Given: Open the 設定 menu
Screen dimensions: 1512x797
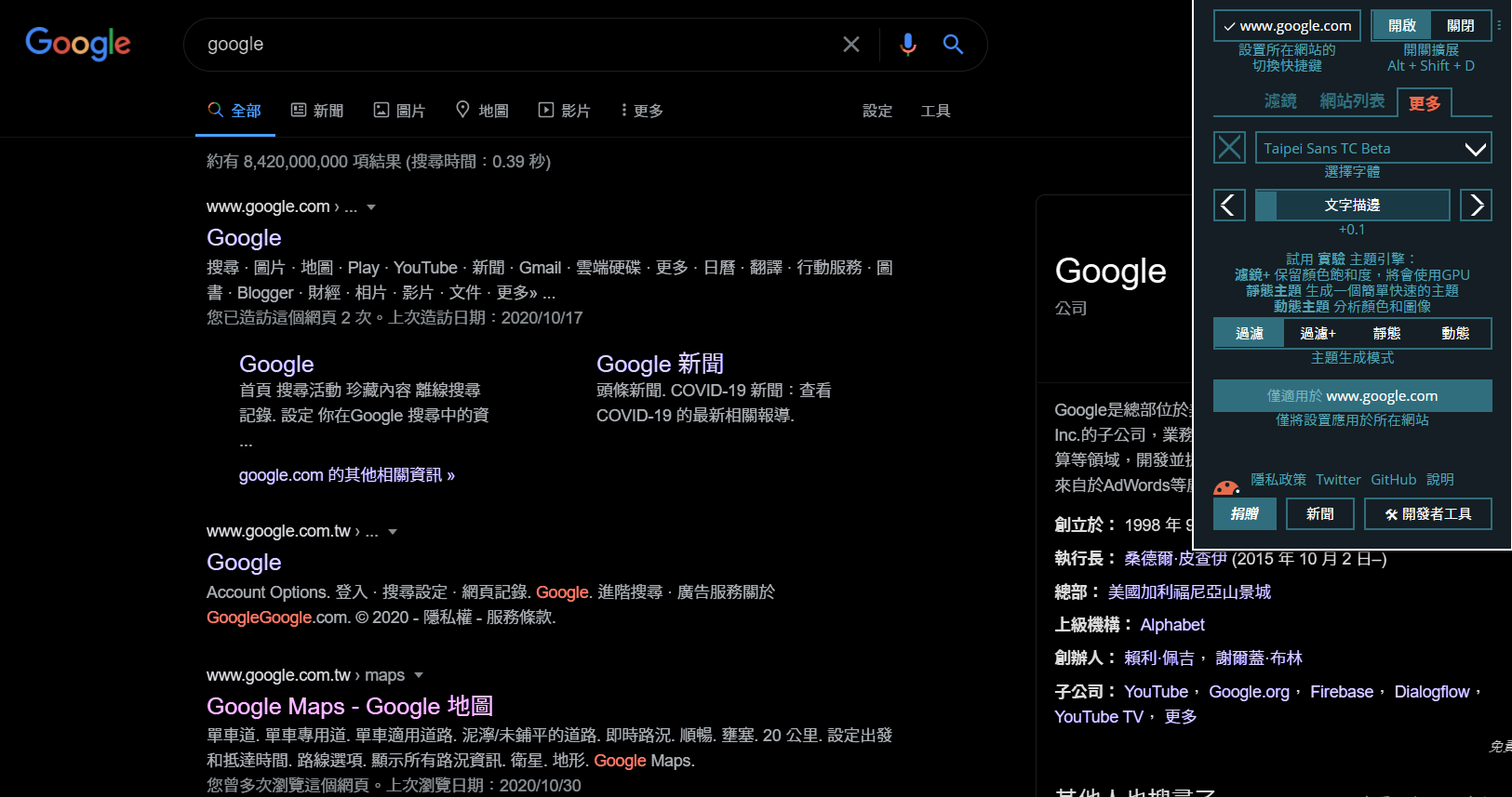Looking at the screenshot, I should [877, 111].
